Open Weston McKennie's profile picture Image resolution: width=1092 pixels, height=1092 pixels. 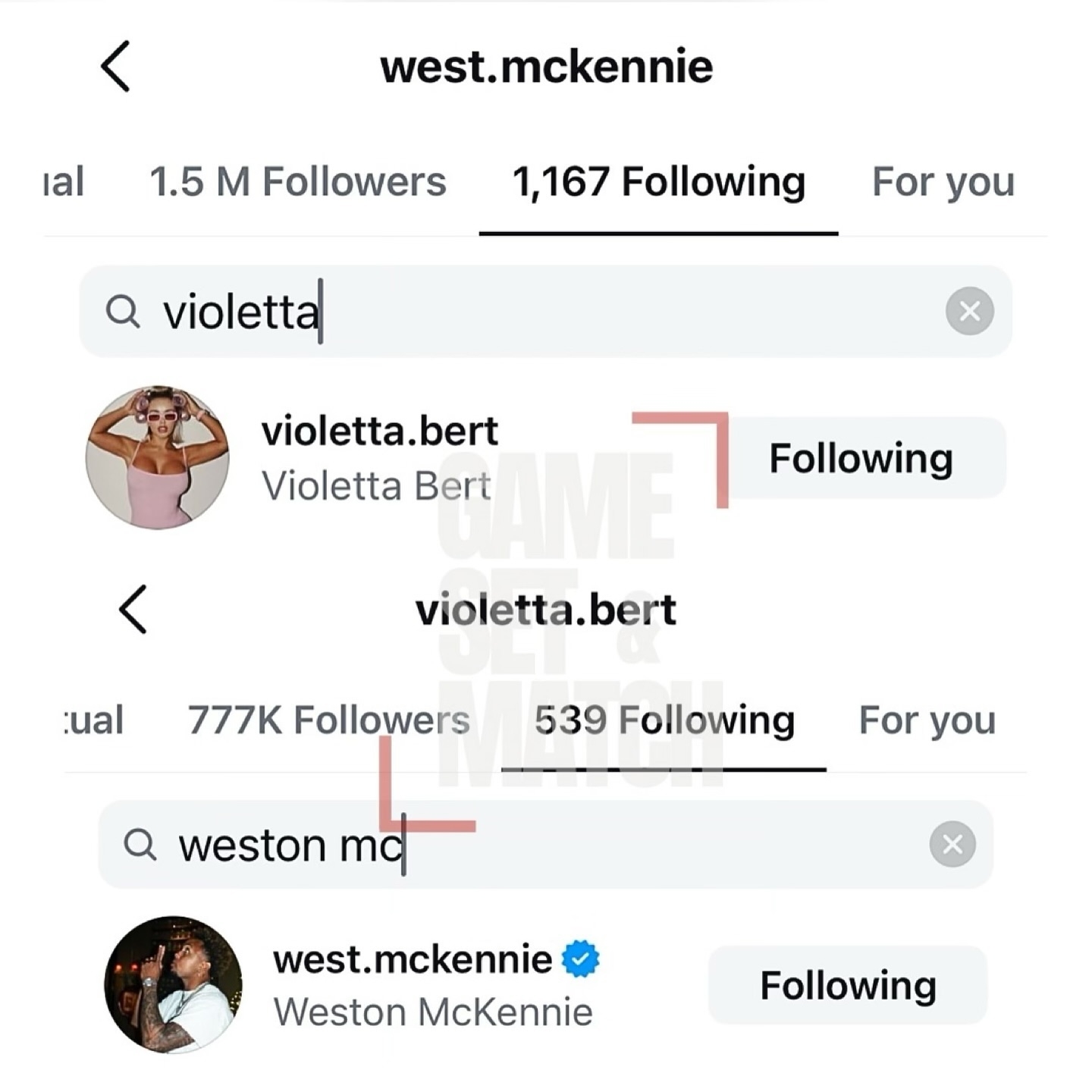point(174,984)
